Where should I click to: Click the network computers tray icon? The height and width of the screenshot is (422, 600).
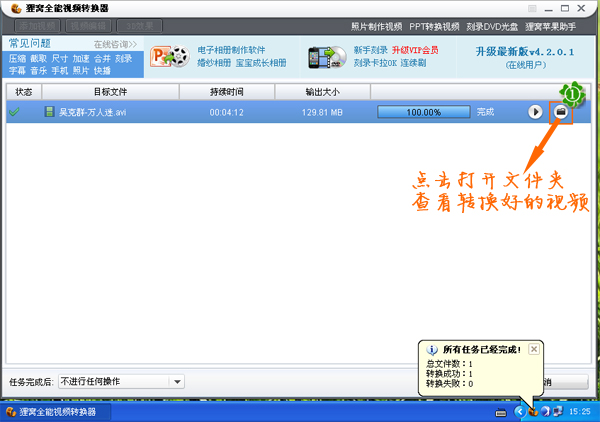(x=558, y=412)
